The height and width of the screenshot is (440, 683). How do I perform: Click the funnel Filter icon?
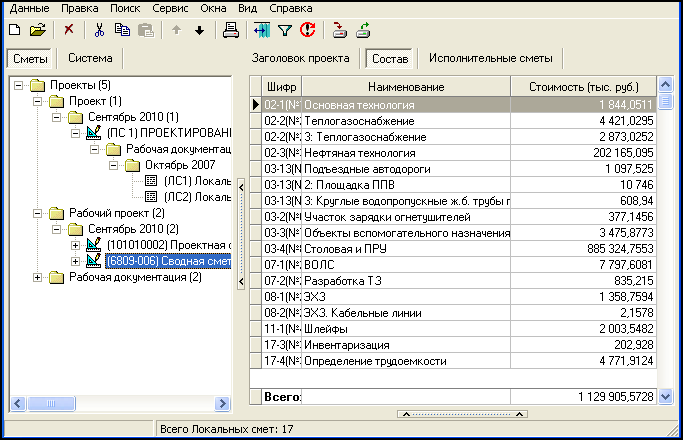pyautogui.click(x=284, y=30)
